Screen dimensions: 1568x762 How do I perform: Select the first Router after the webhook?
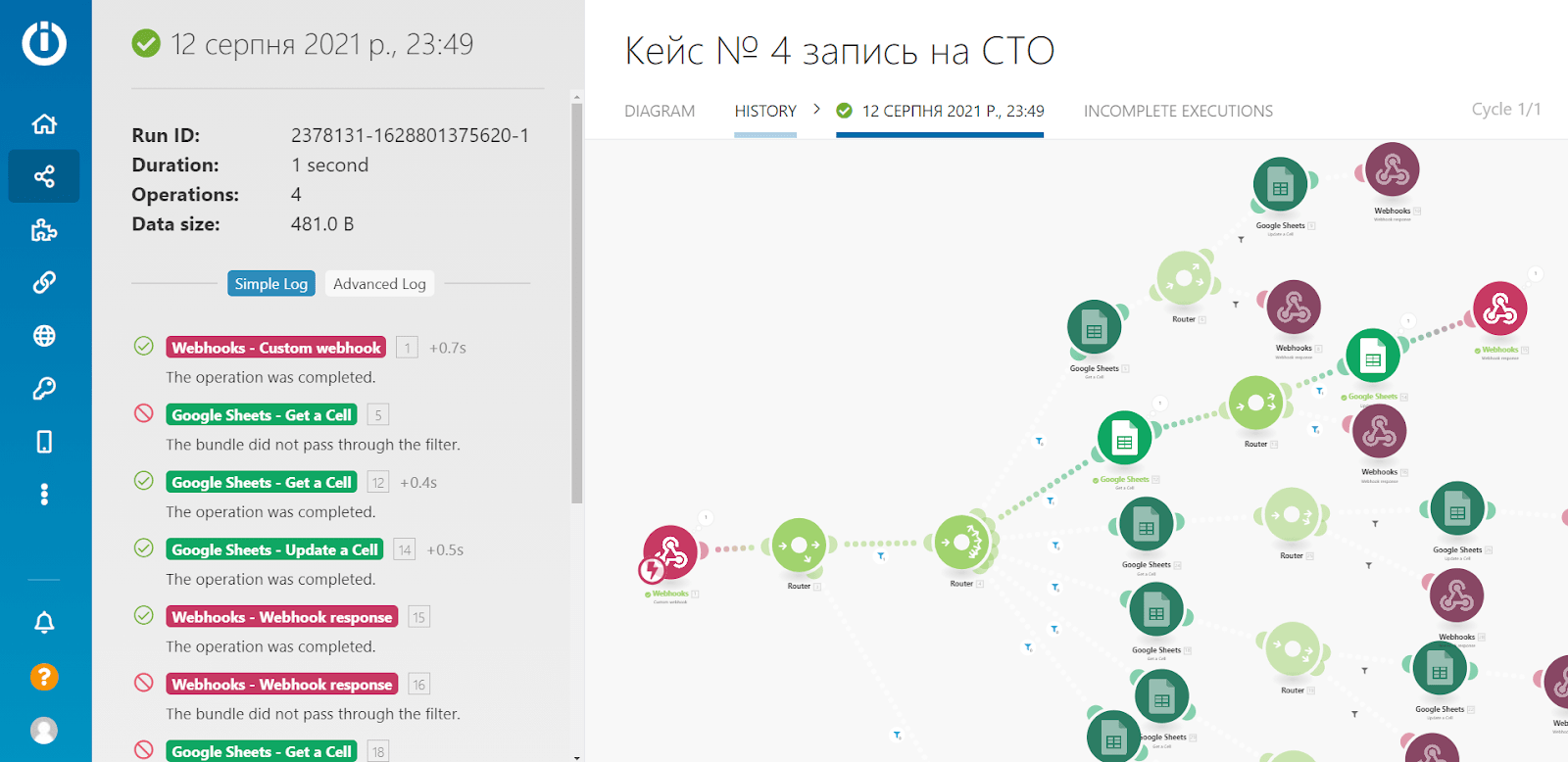pos(799,546)
